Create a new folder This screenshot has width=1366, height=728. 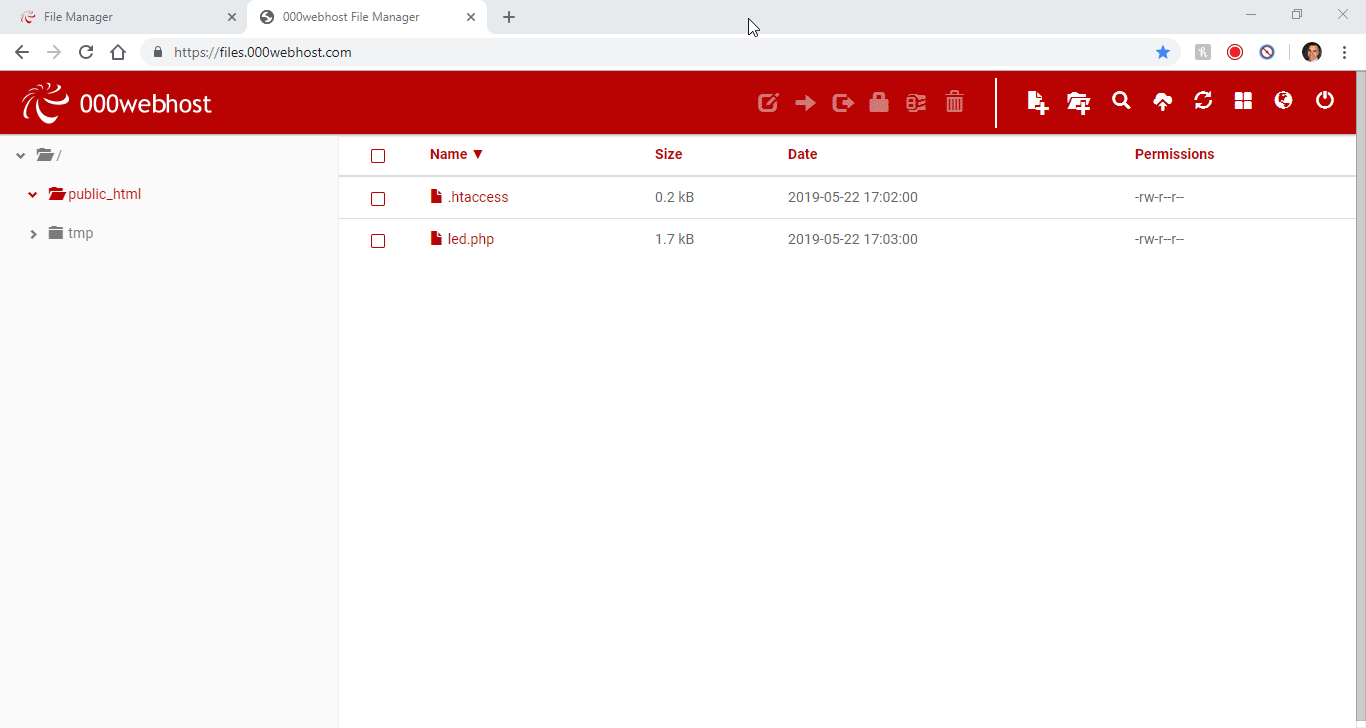pyautogui.click(x=1078, y=101)
